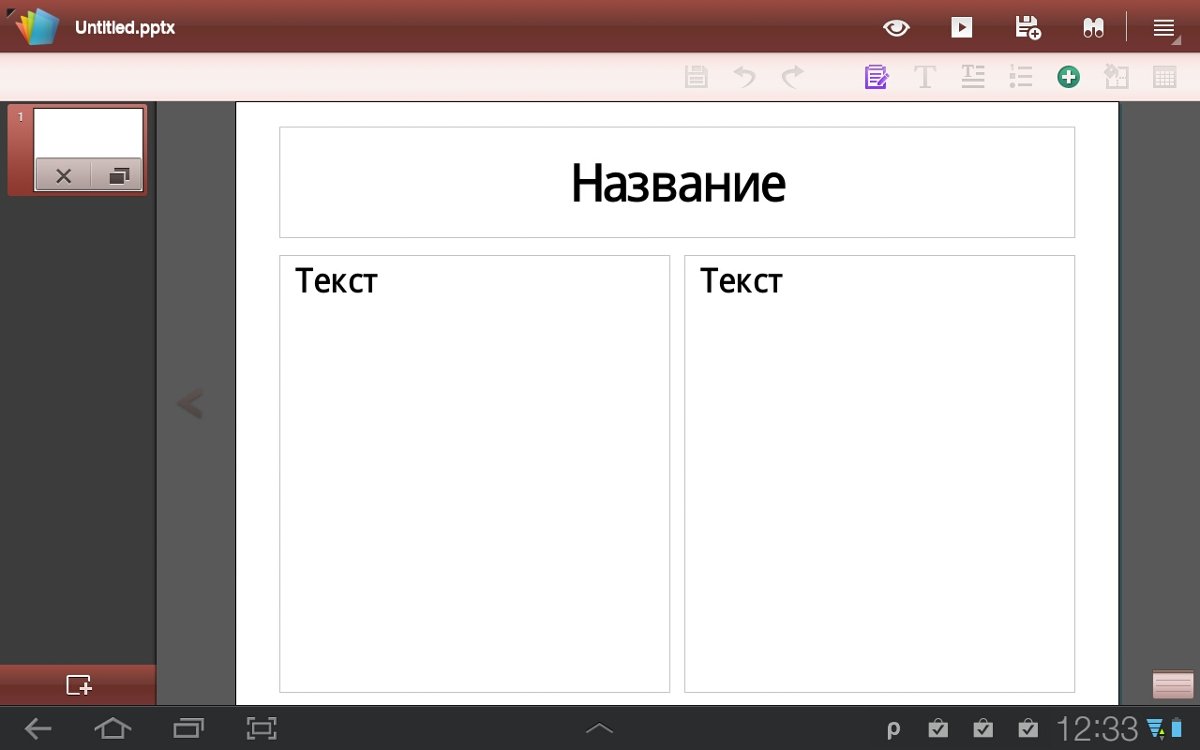Open find with the binoculars icon
Viewport: 1200px width, 750px height.
coord(1093,28)
